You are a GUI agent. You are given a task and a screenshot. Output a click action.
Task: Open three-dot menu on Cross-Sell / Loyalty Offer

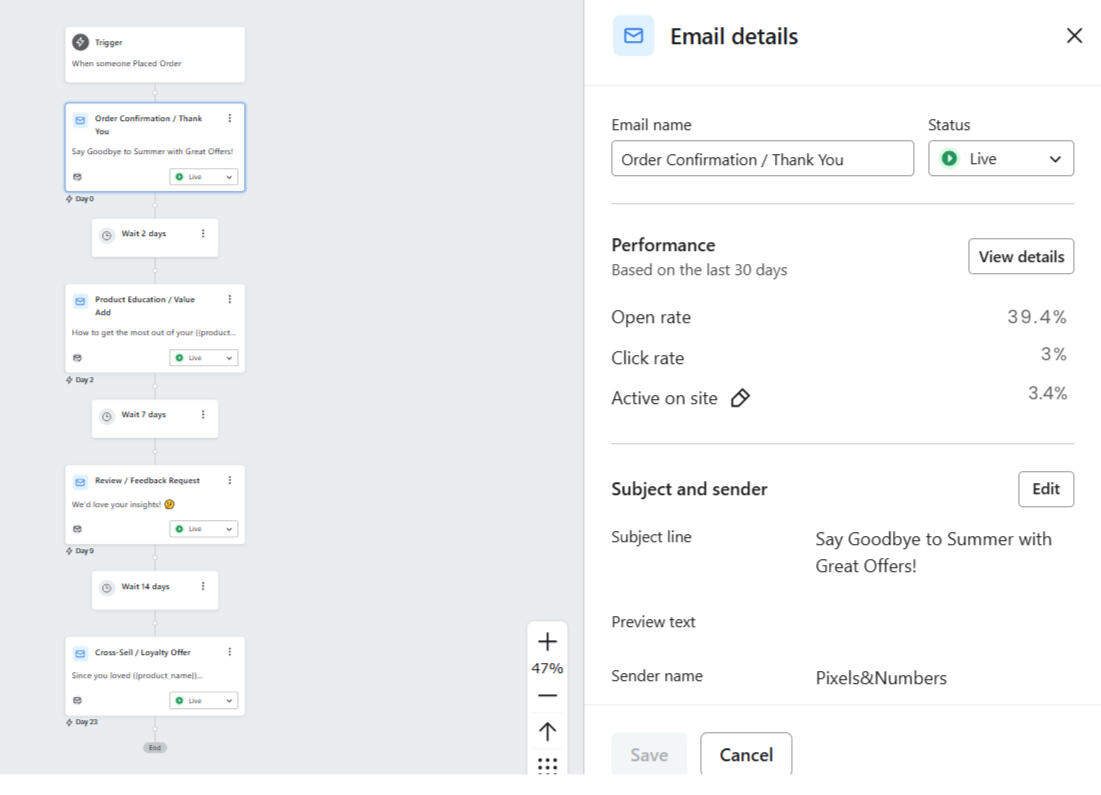tap(229, 652)
